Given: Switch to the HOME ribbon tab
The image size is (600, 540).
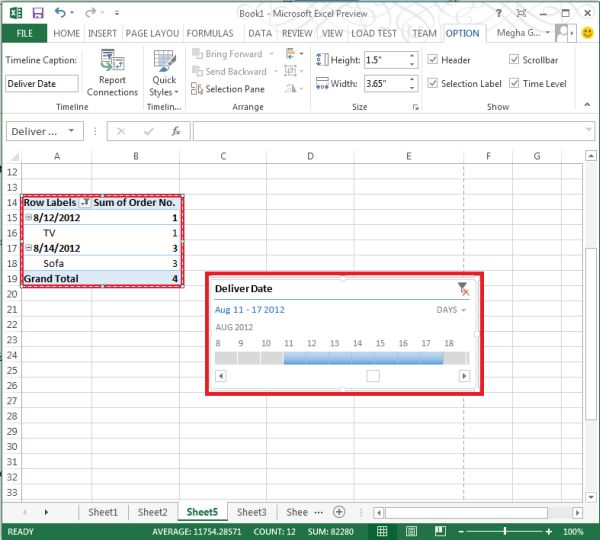Looking at the screenshot, I should click(67, 33).
